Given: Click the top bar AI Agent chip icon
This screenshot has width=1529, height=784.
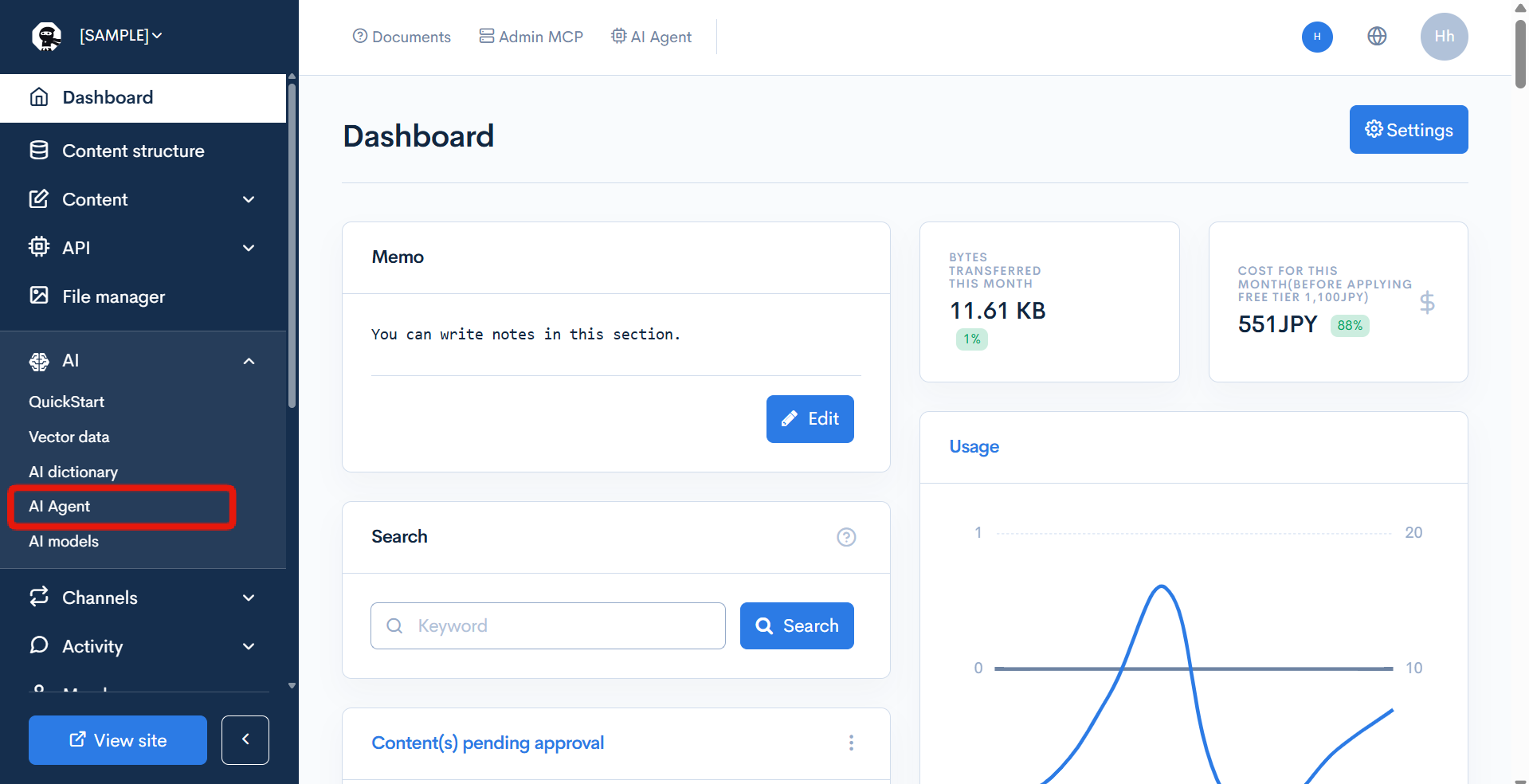Looking at the screenshot, I should click(x=618, y=36).
